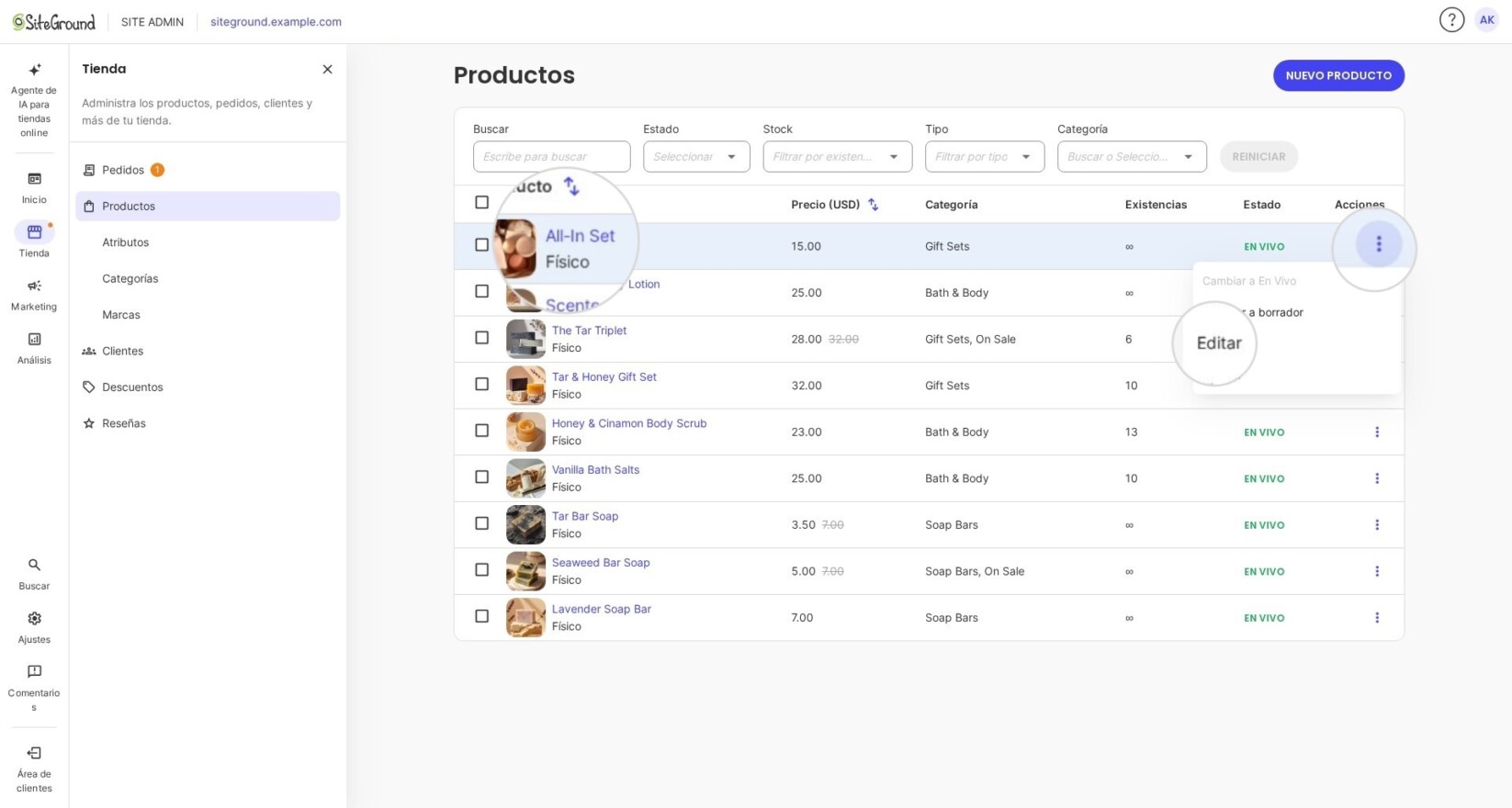Open Lavender Soap Bar product link
Screen dimensions: 1512x808
click(601, 609)
